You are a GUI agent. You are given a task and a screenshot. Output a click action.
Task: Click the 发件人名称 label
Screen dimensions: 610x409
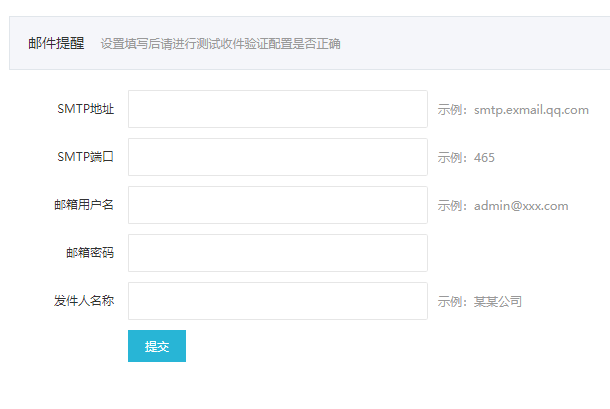(x=83, y=301)
